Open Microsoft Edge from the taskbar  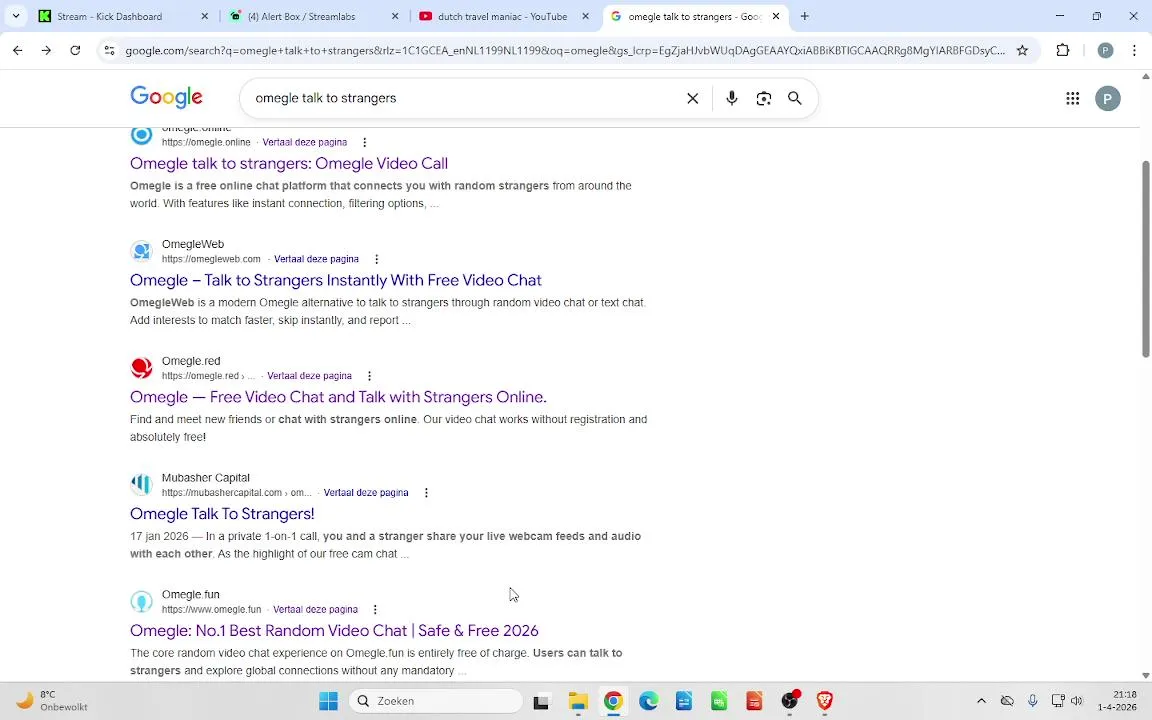point(648,701)
